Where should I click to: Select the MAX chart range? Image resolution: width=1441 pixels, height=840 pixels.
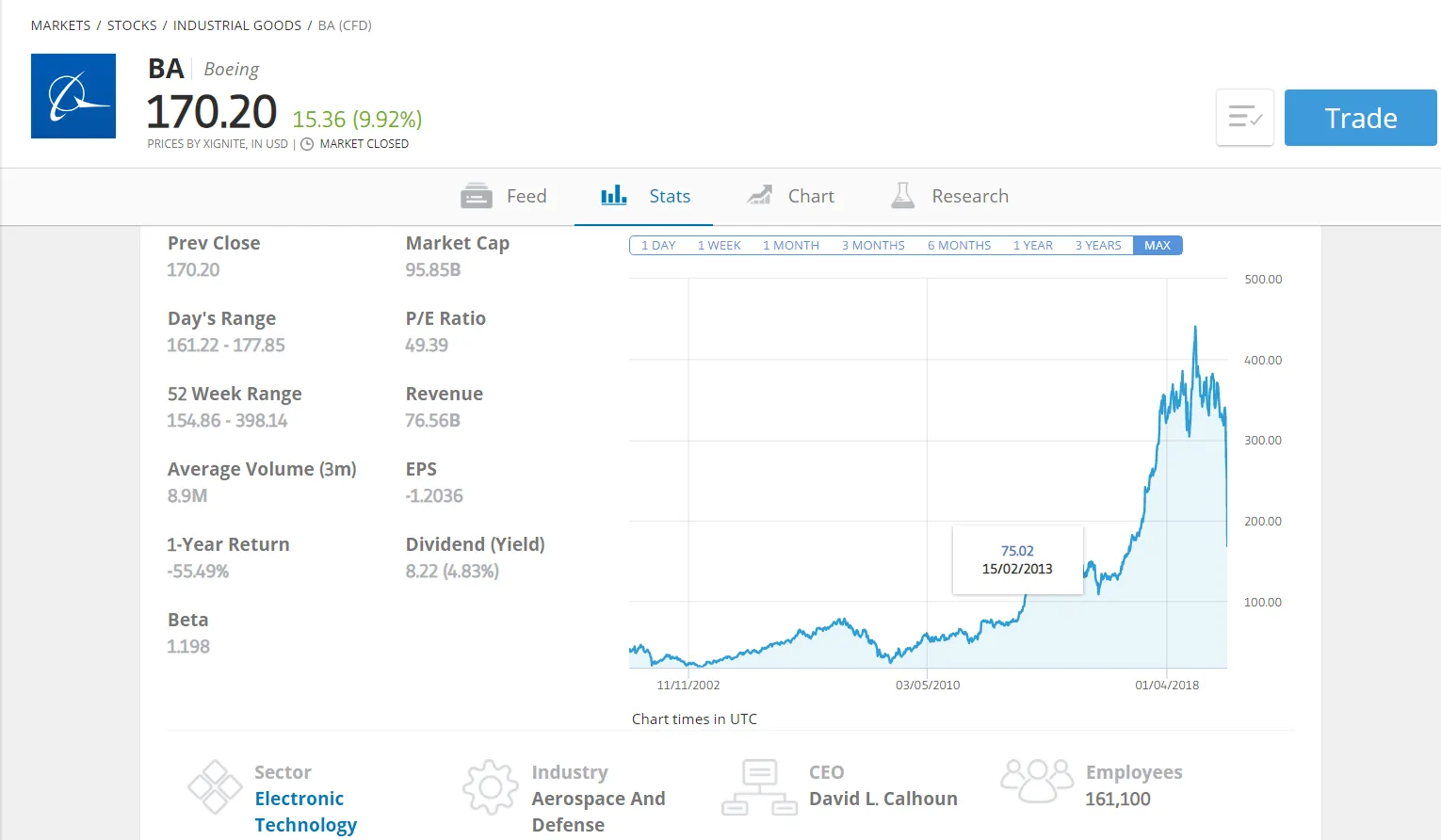pos(1158,246)
